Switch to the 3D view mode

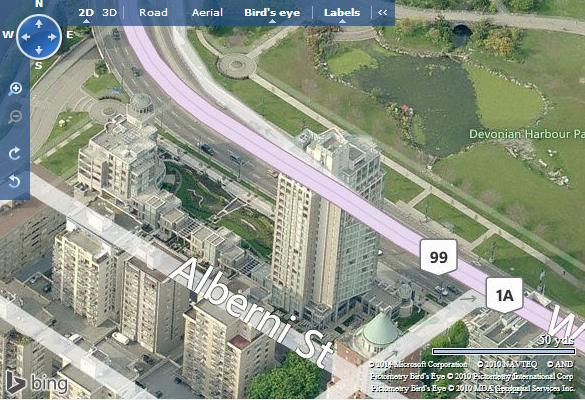pos(110,13)
